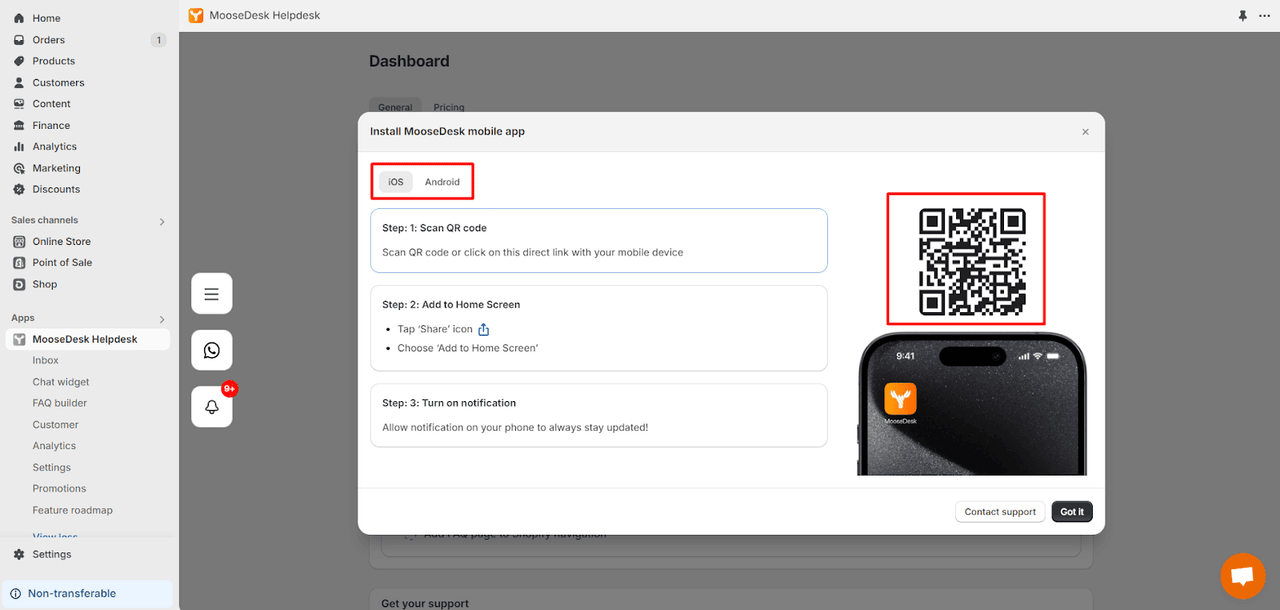This screenshot has height=610, width=1280.
Task: Click the MooseDesk app icon on phone mockup
Action: pyautogui.click(x=900, y=399)
